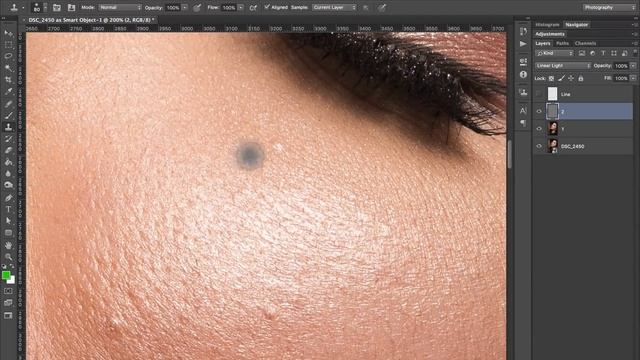
Task: Open the Adjustments panel tab
Action: pos(550,34)
